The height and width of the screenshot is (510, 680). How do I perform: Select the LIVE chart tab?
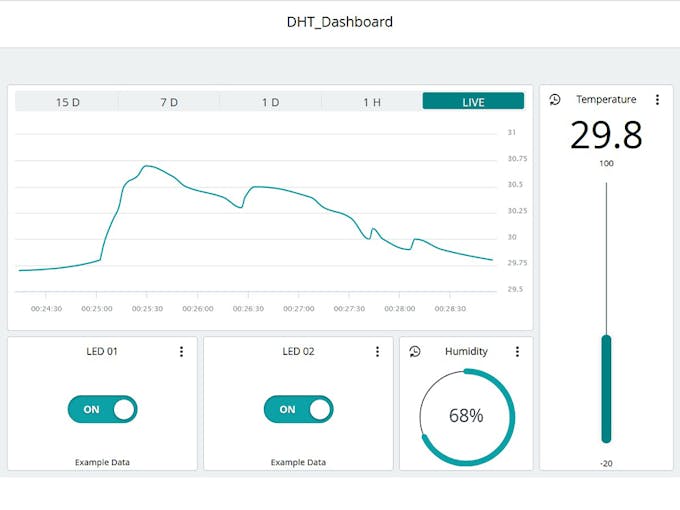point(473,102)
